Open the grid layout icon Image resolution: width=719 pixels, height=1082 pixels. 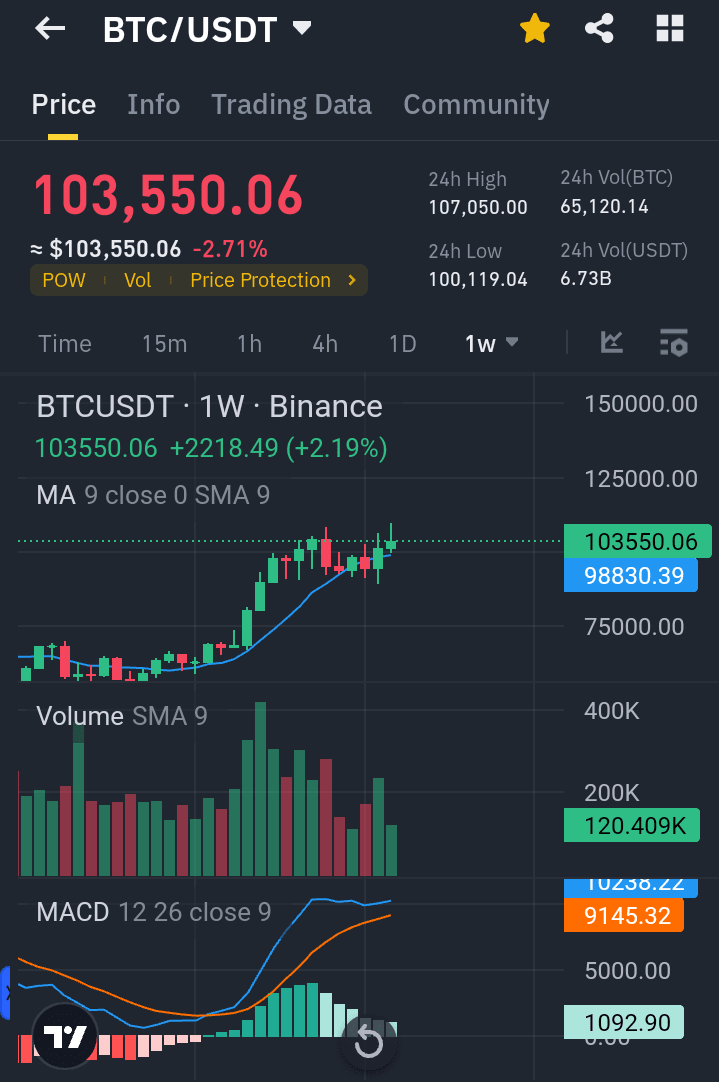[x=669, y=29]
